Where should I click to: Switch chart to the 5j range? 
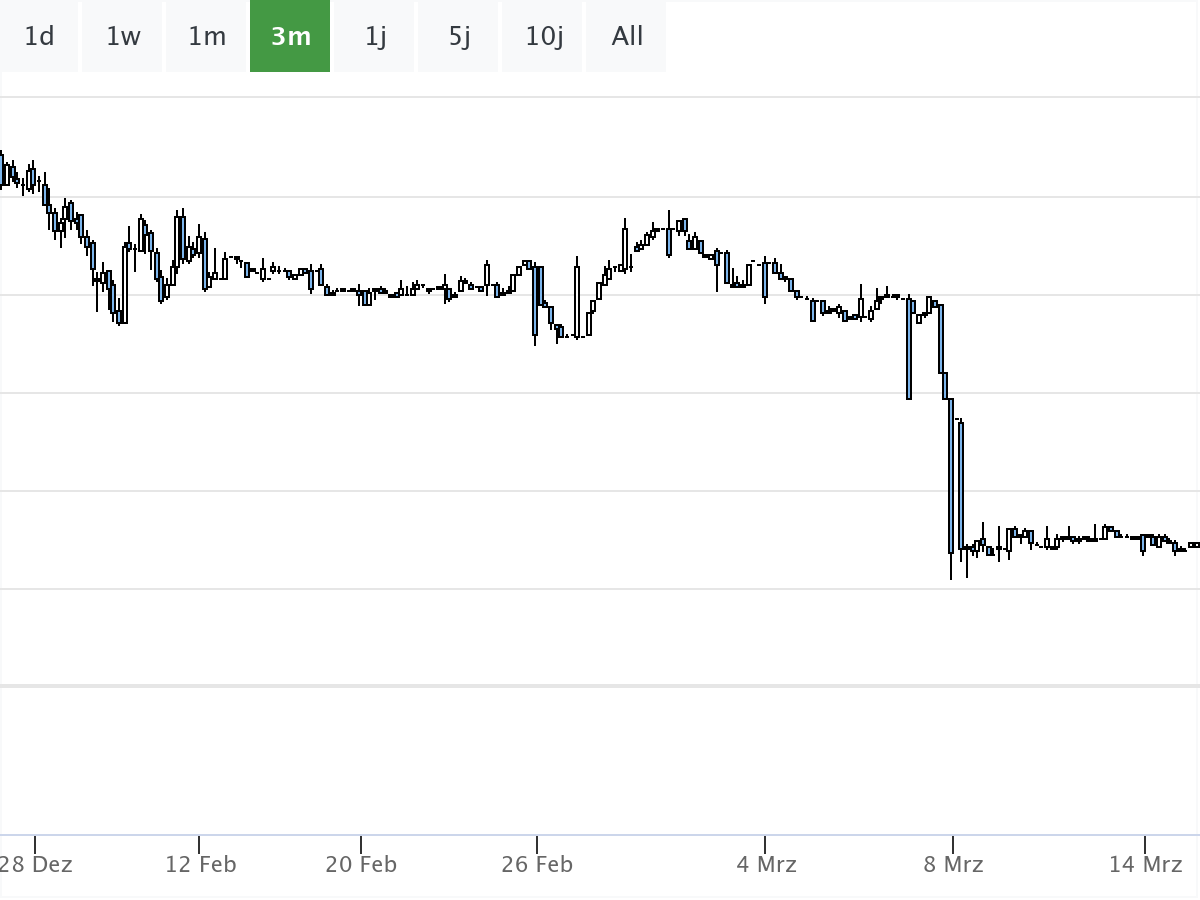tap(459, 37)
